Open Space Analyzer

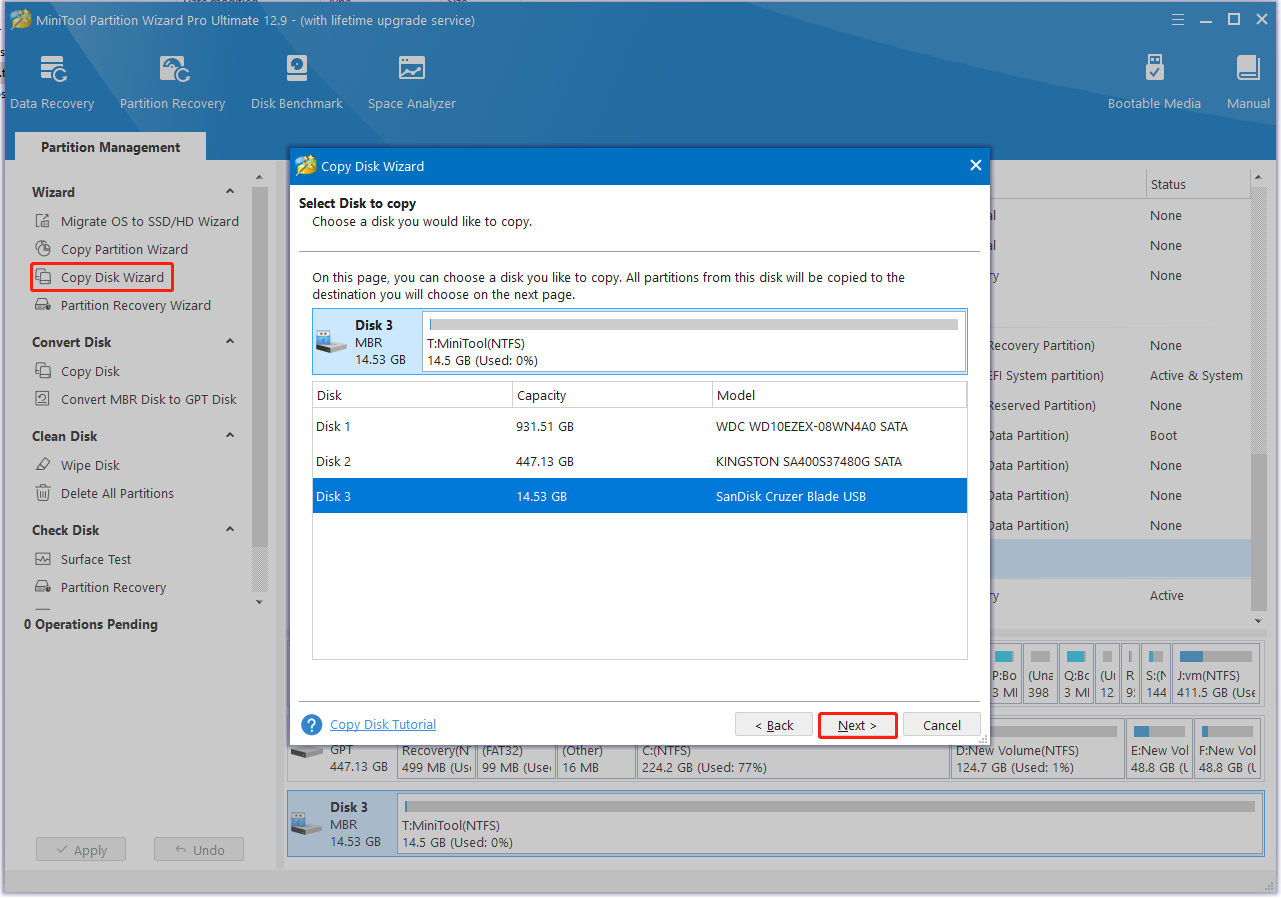[x=411, y=82]
